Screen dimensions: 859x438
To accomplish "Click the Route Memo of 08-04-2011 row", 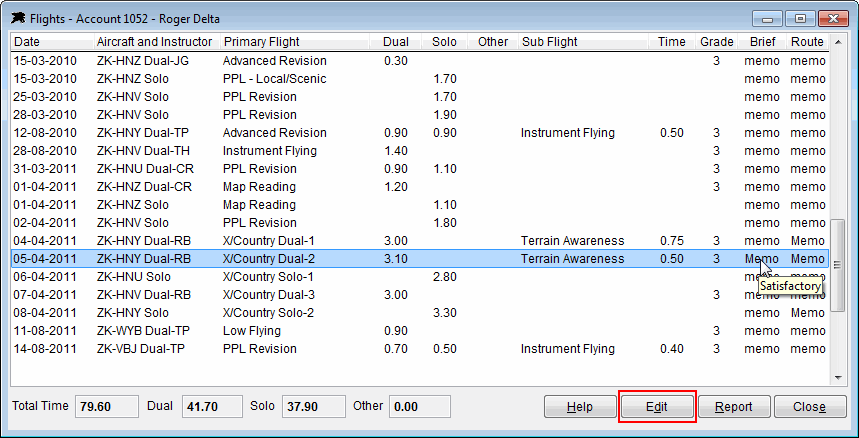I will pos(808,313).
